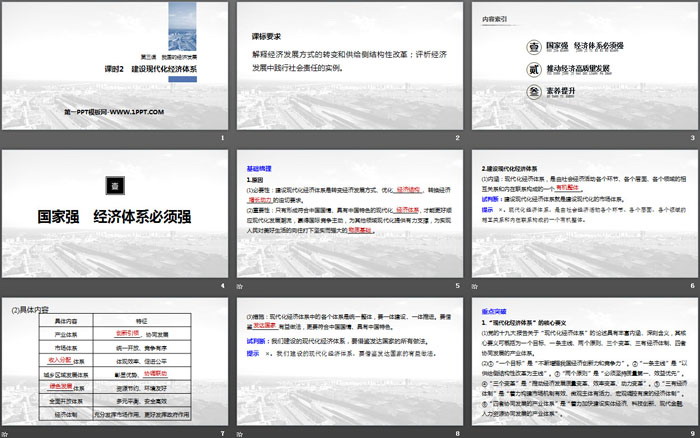Select slide 6 about 建设现代化经济体系
This screenshot has width=700, height=438.
585,214
